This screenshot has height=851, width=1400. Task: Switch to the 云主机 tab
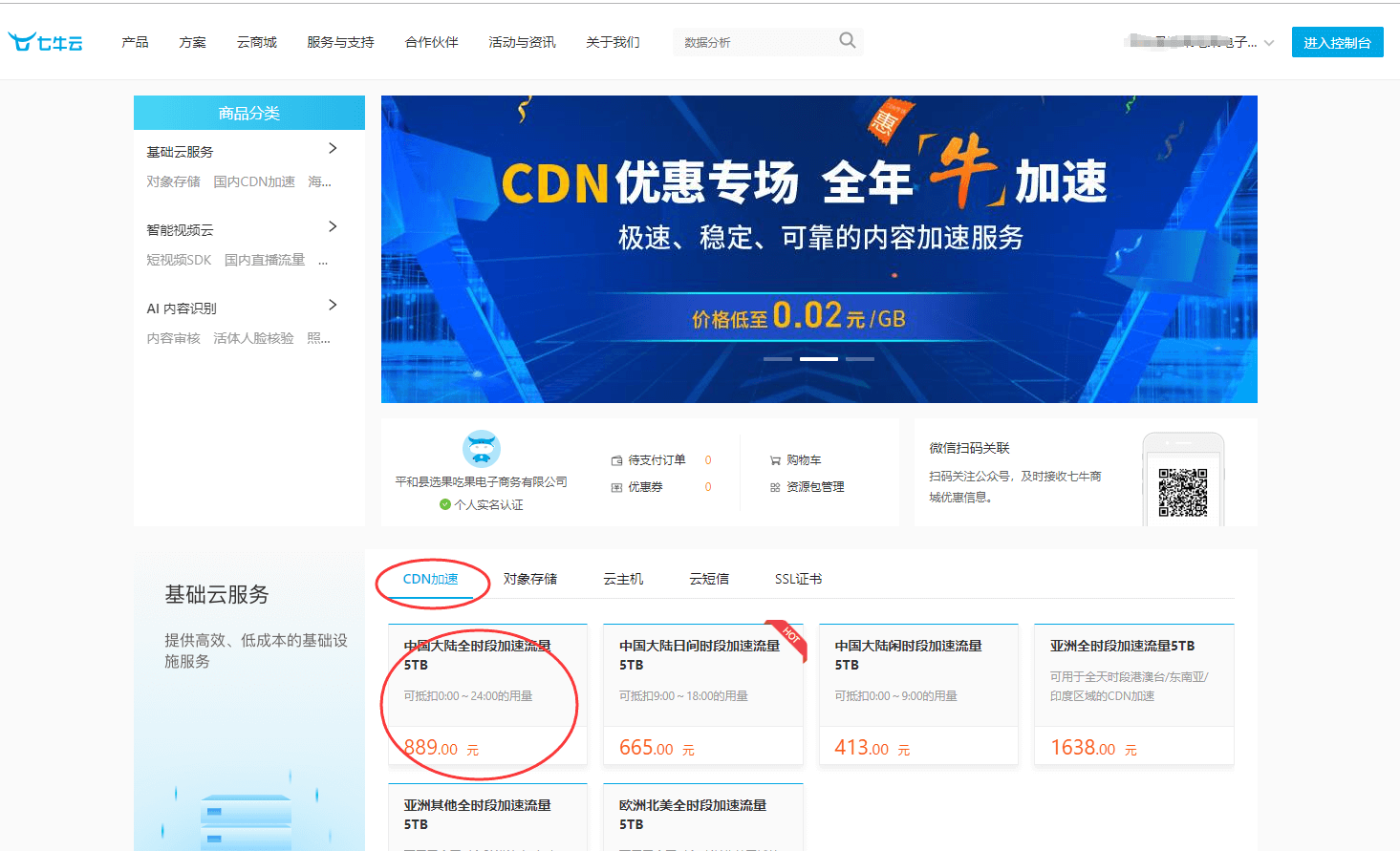tap(623, 579)
